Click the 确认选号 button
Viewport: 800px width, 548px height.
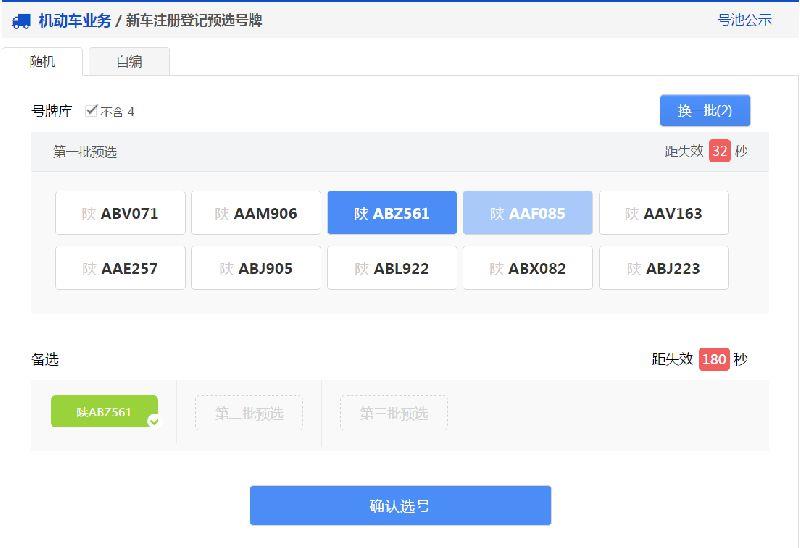click(x=400, y=505)
